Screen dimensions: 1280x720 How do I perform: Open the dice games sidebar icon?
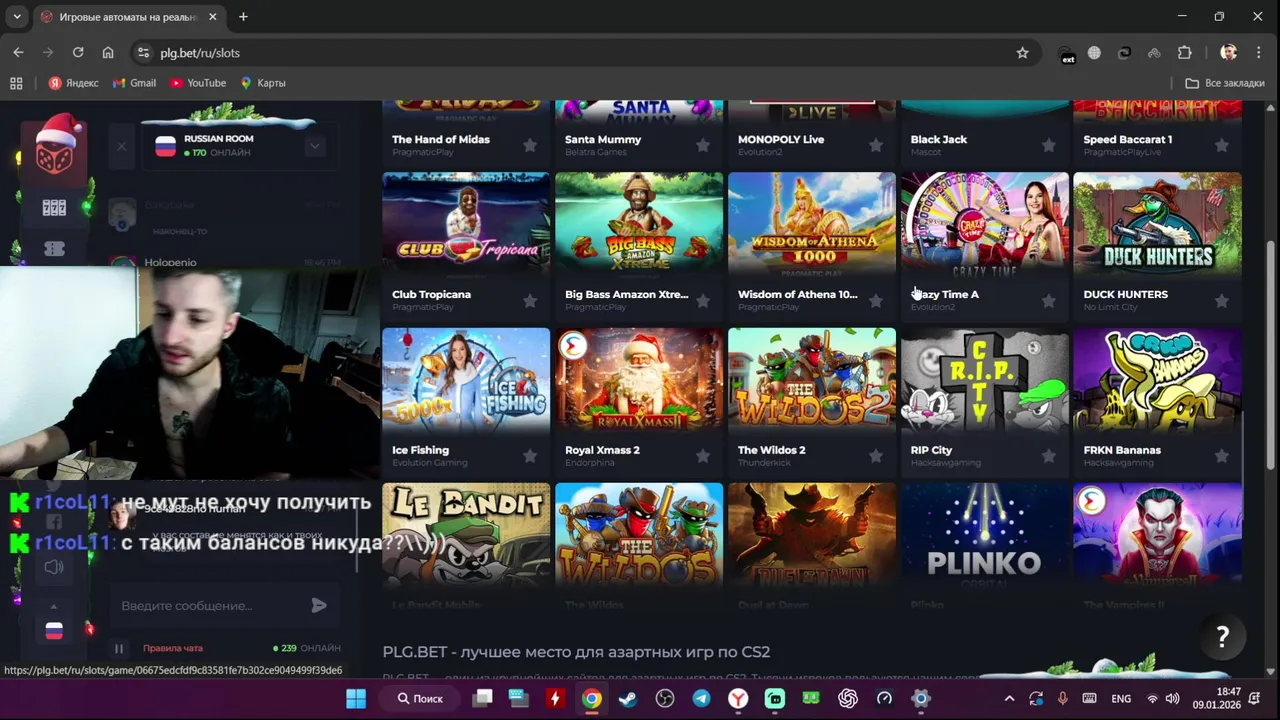[x=54, y=153]
